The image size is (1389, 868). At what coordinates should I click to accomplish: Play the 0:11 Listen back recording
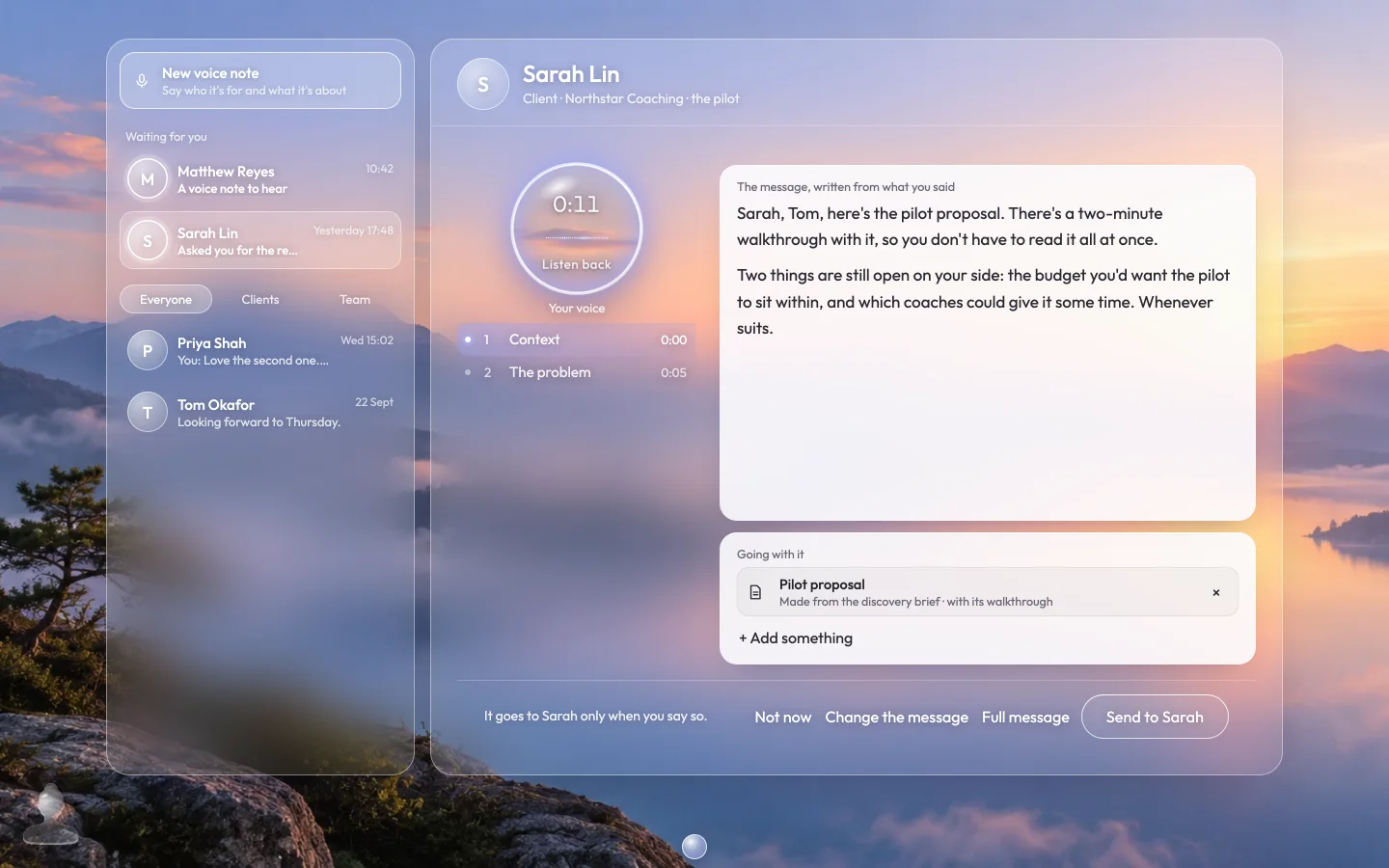click(577, 229)
